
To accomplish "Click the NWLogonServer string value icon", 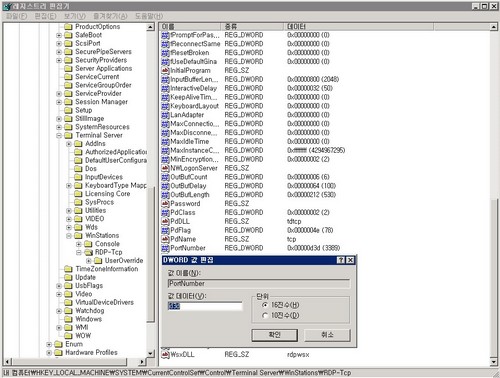I will [165, 168].
